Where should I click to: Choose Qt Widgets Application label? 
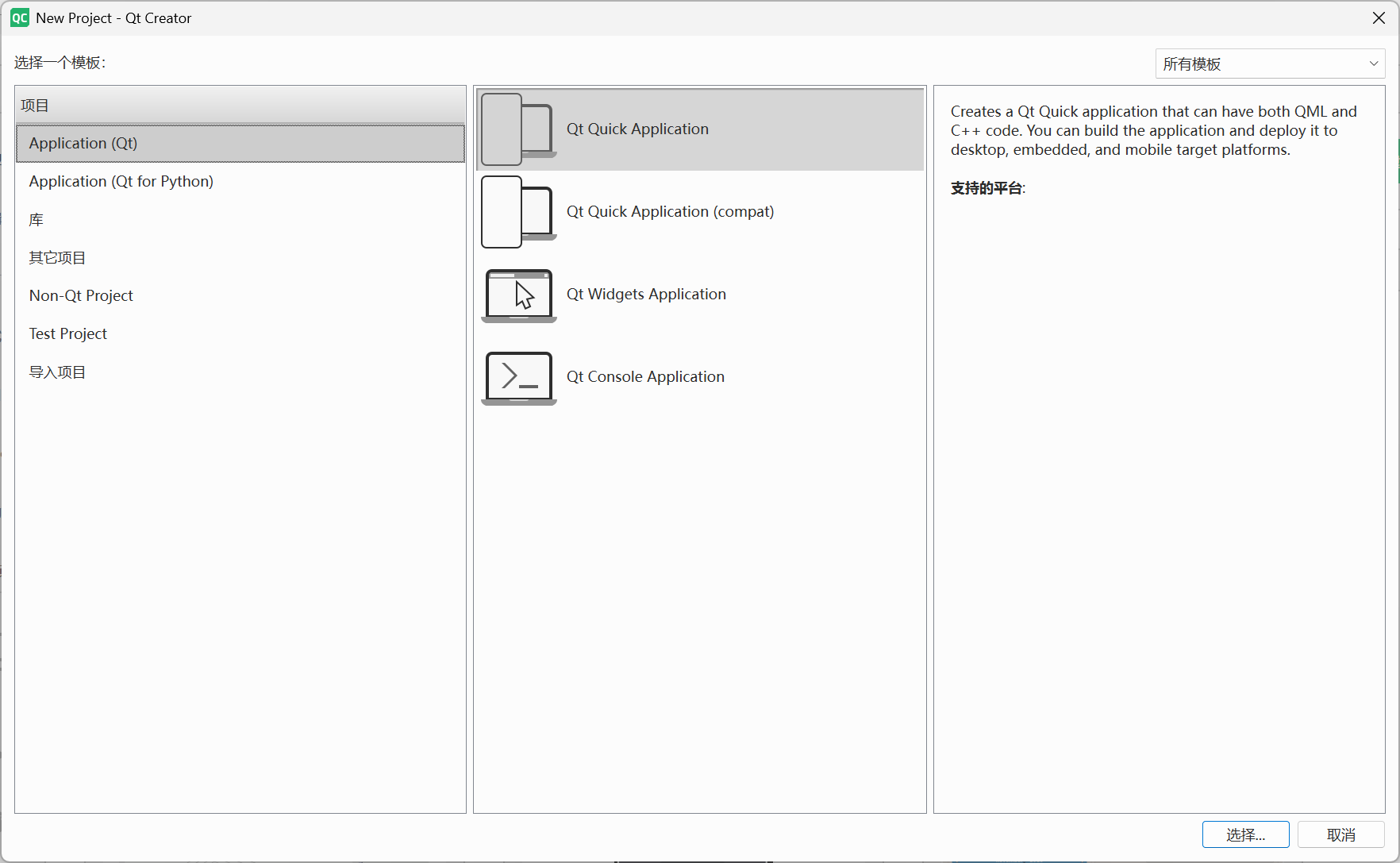[646, 295]
